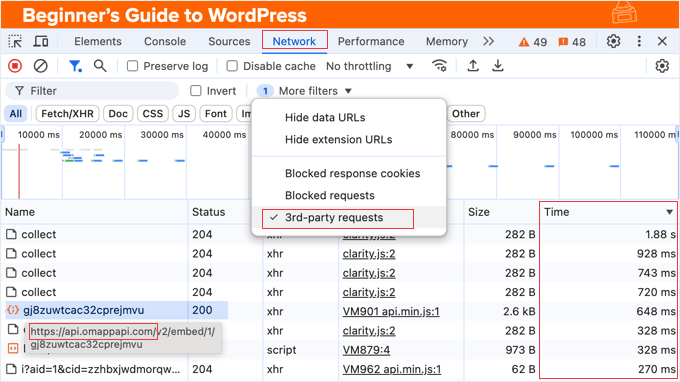
Task: Open DevTools settings gear
Action: click(613, 42)
